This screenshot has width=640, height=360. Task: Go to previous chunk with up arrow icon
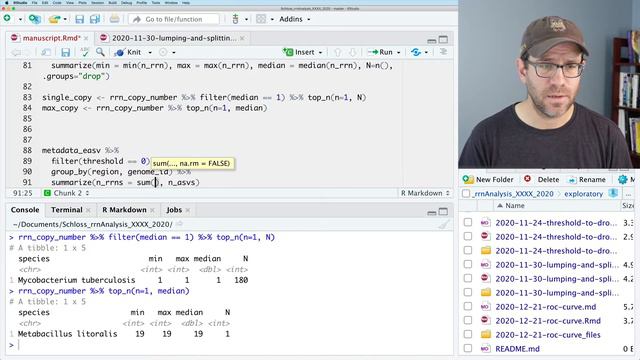pos(338,52)
